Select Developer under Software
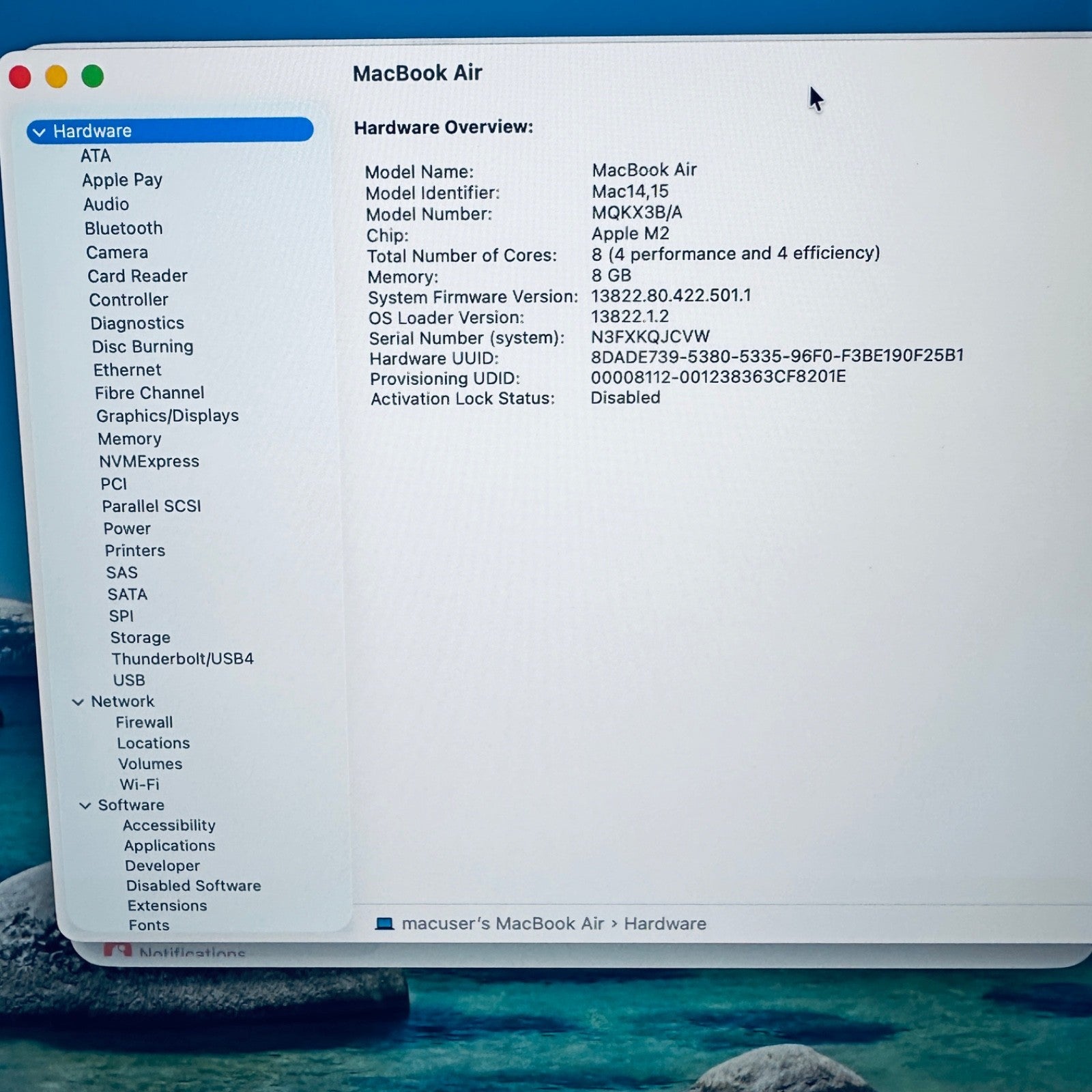 (x=162, y=865)
